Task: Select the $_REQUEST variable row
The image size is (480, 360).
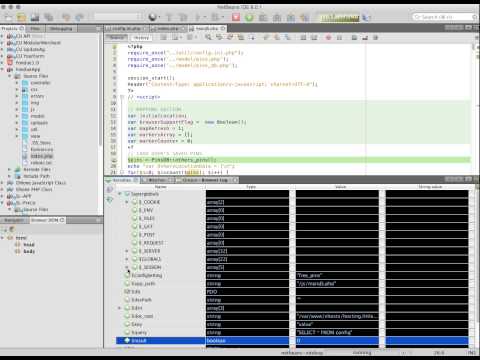Action: tap(151, 243)
